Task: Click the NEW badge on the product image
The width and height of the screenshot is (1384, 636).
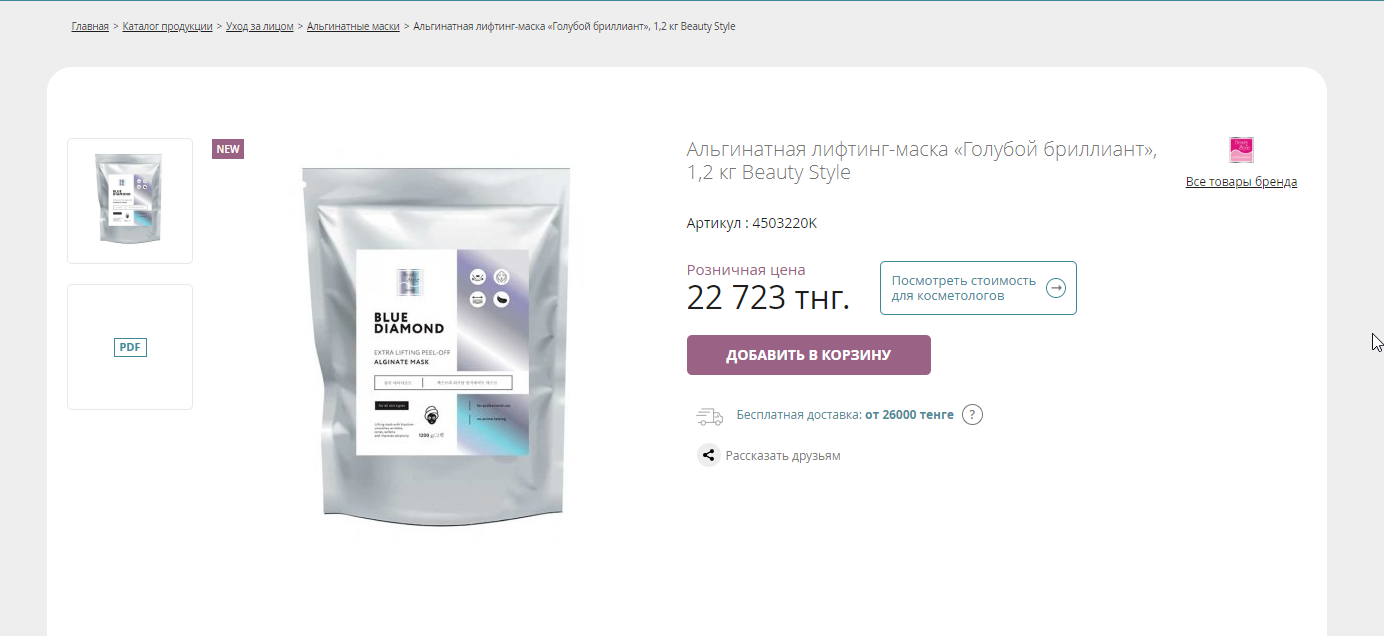Action: tap(228, 149)
